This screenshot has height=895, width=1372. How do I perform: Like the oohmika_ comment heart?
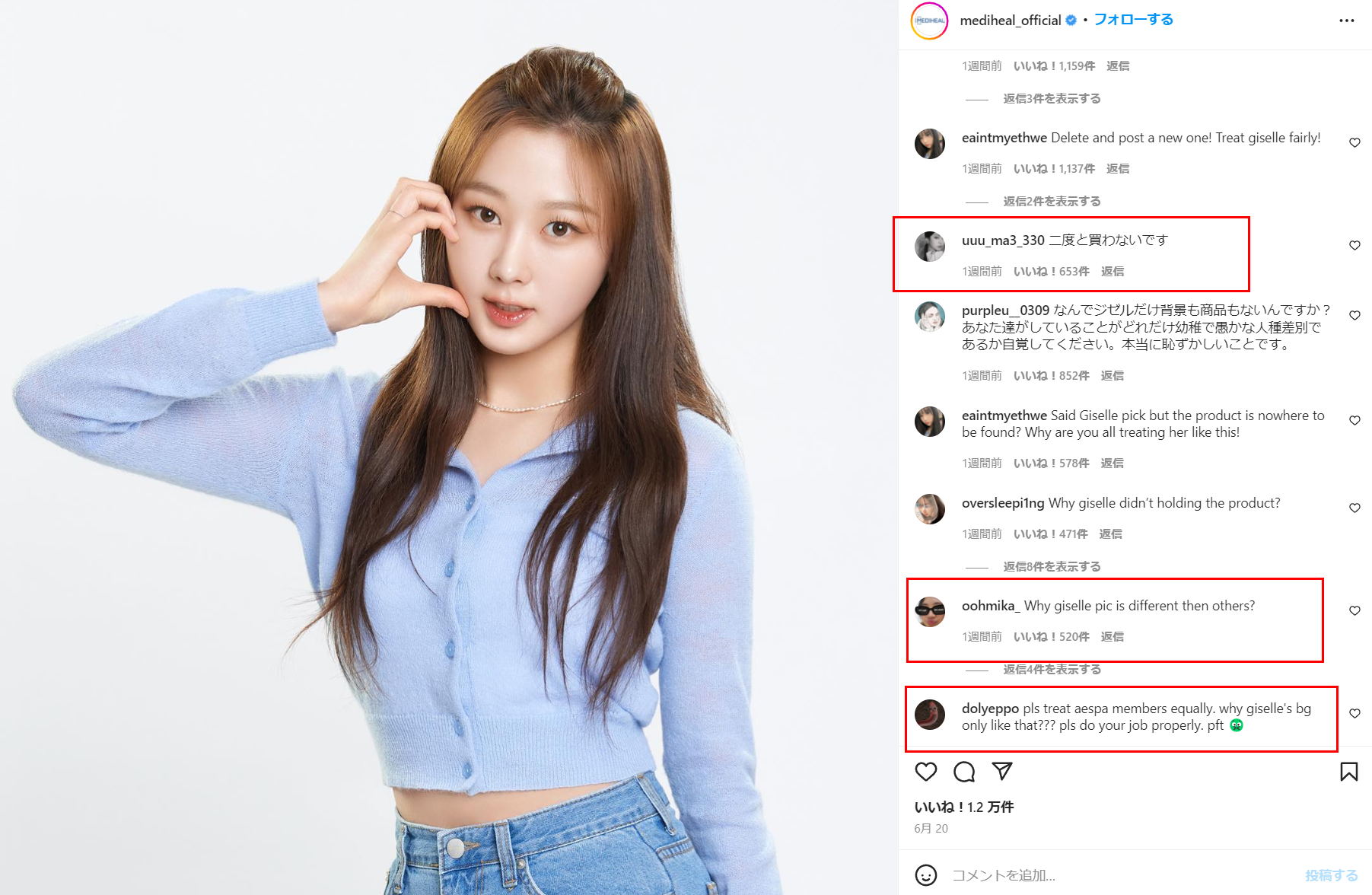1354,610
